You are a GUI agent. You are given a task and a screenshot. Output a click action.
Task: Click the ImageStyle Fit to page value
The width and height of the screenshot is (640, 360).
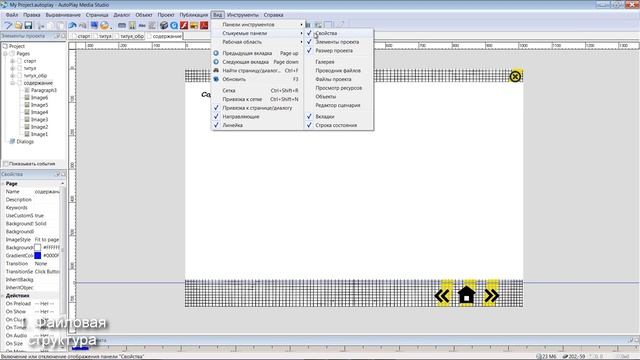[47, 240]
